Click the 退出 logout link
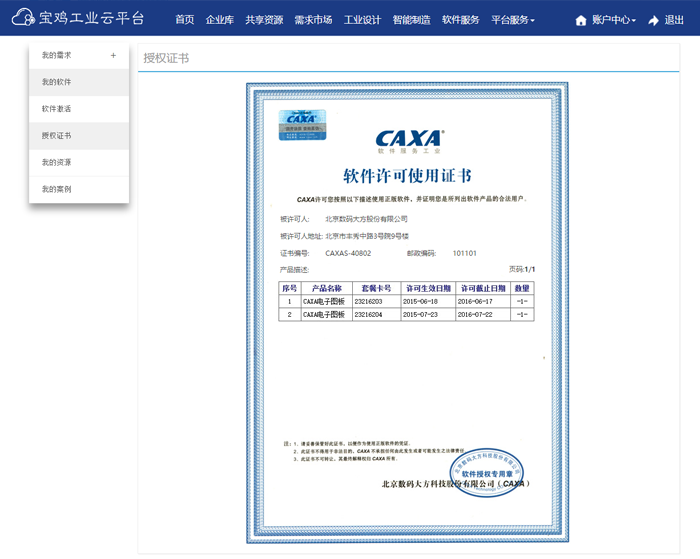 (x=674, y=20)
